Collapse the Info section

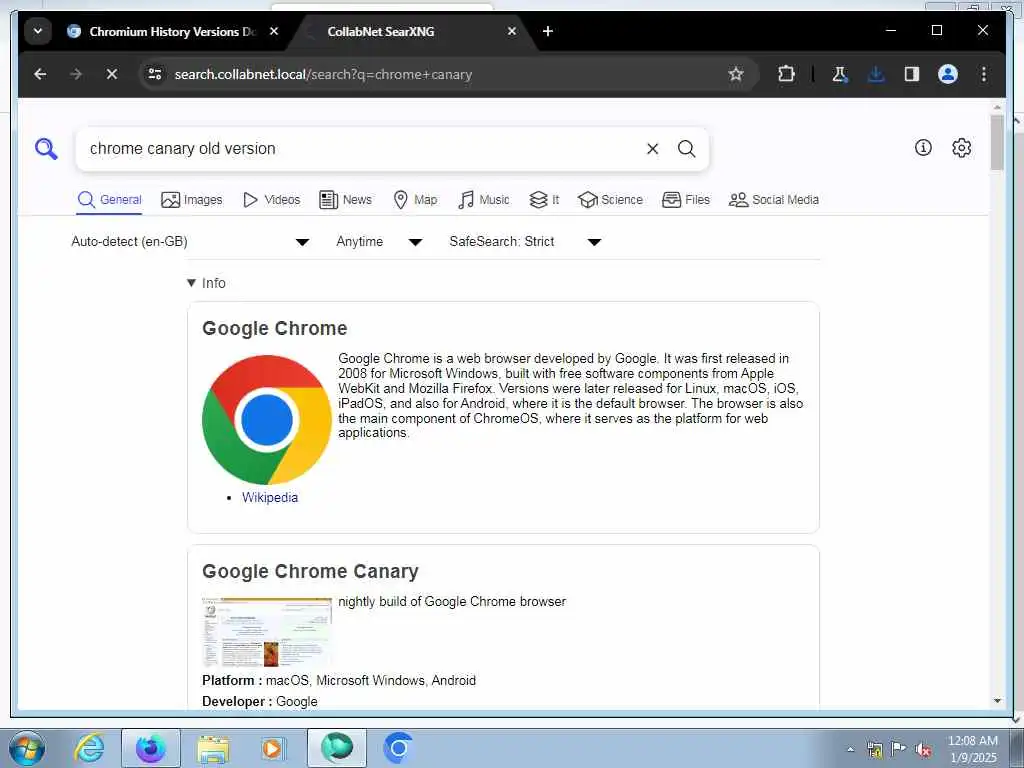(206, 283)
